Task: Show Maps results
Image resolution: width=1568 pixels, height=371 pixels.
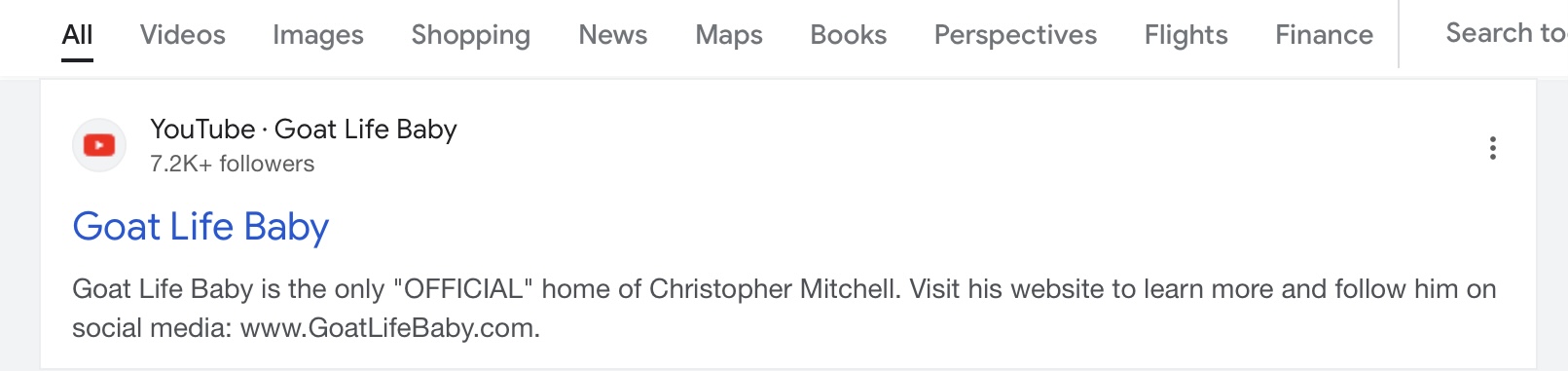Action: (729, 35)
